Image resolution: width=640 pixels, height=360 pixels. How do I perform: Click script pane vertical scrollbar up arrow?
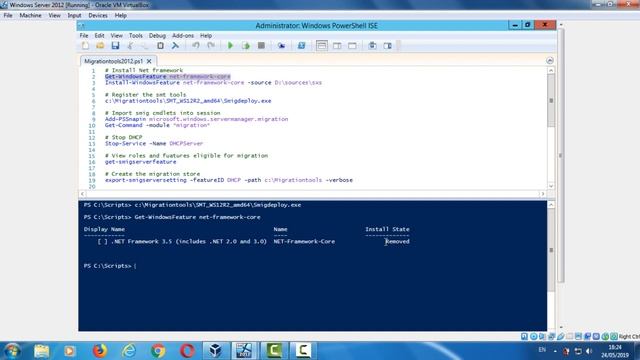click(x=551, y=71)
